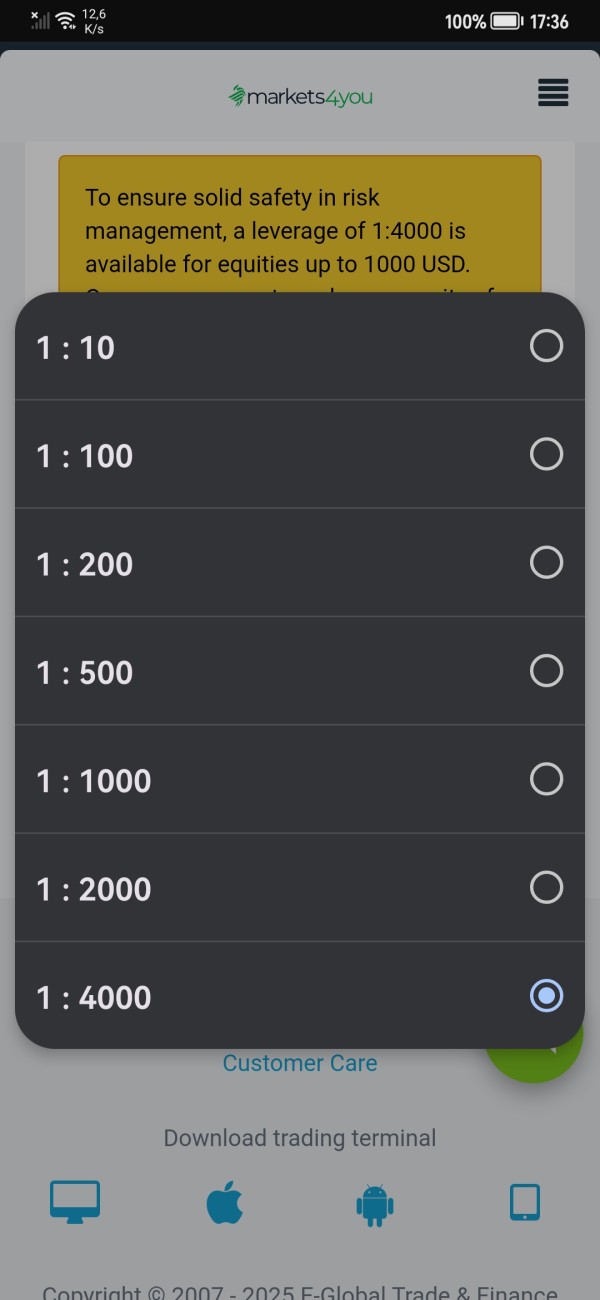Click the Android download icon
The height and width of the screenshot is (1300, 600).
375,1204
